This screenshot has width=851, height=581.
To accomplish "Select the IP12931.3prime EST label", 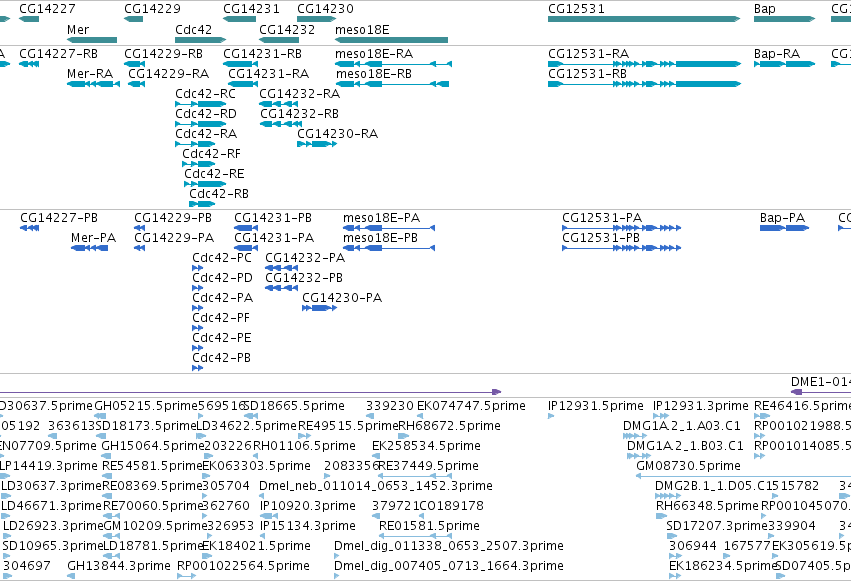I will (701, 406).
